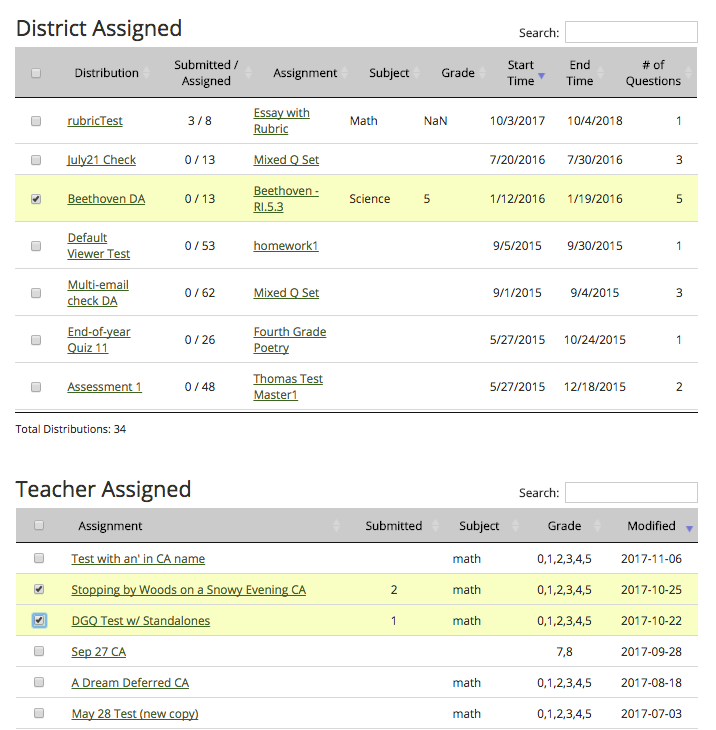Select the NaN grade cell
The image size is (716, 730).
point(435,121)
